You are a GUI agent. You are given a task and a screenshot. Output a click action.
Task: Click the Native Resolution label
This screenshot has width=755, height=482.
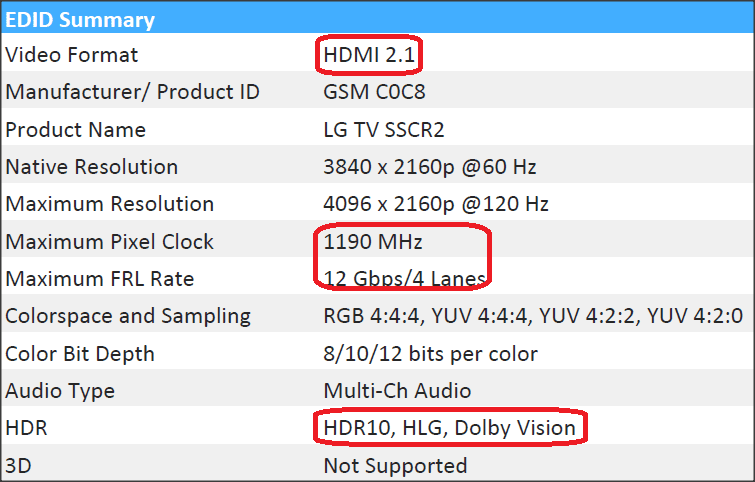(92, 167)
